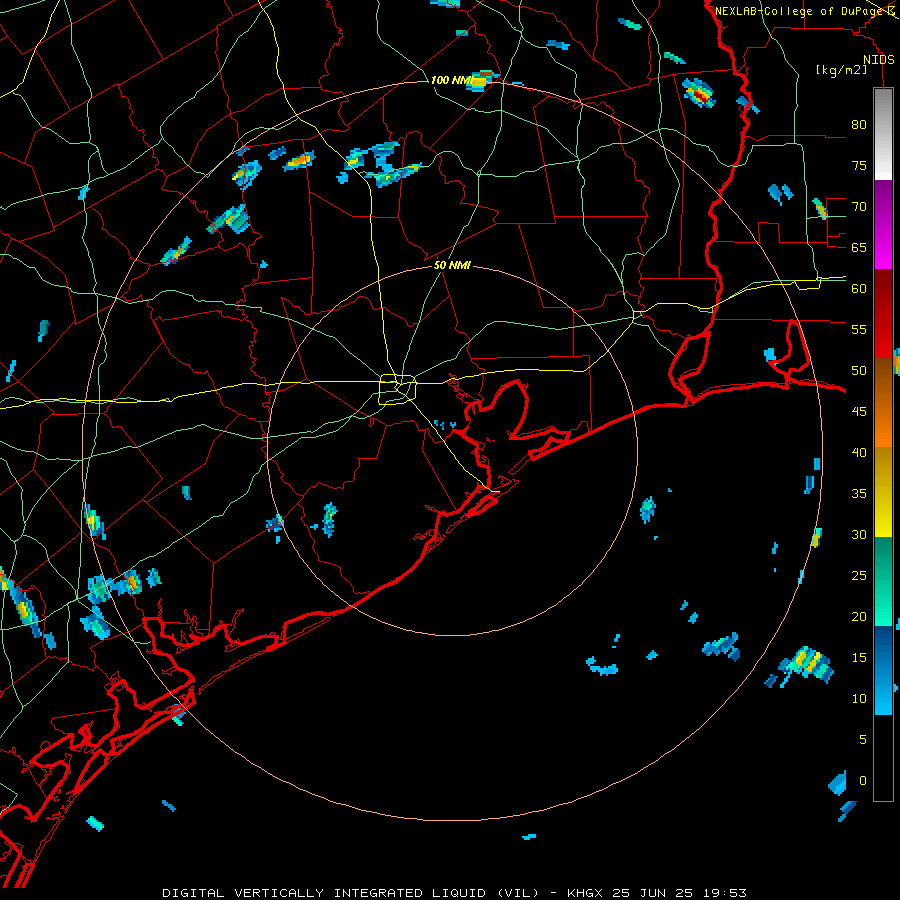This screenshot has height=900, width=900.
Task: Click the 60 value on the scale
Action: coord(859,289)
